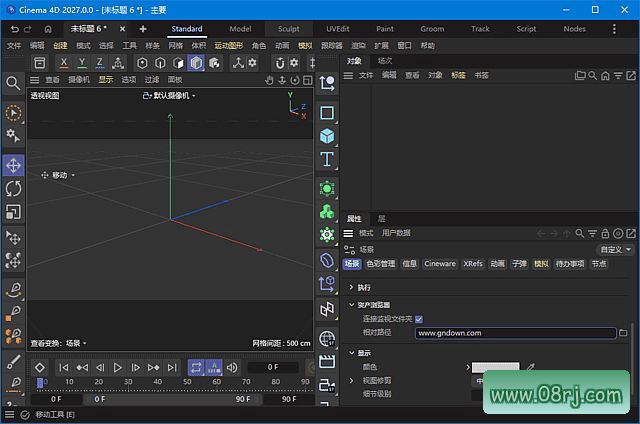Toggle 连接监视文件夹 checkbox

(419, 319)
